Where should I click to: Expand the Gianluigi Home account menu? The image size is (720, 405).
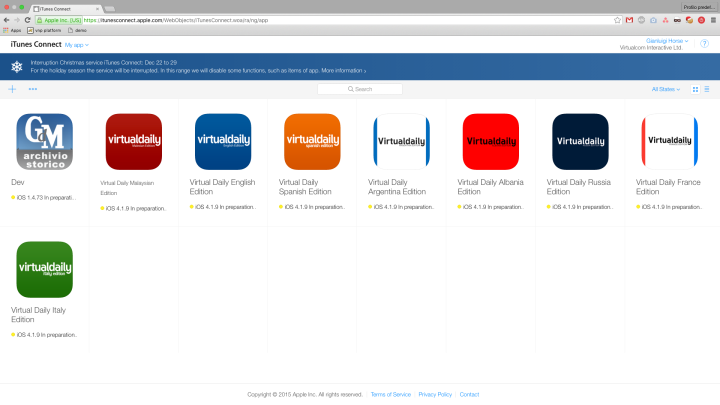pyautogui.click(x=663, y=41)
